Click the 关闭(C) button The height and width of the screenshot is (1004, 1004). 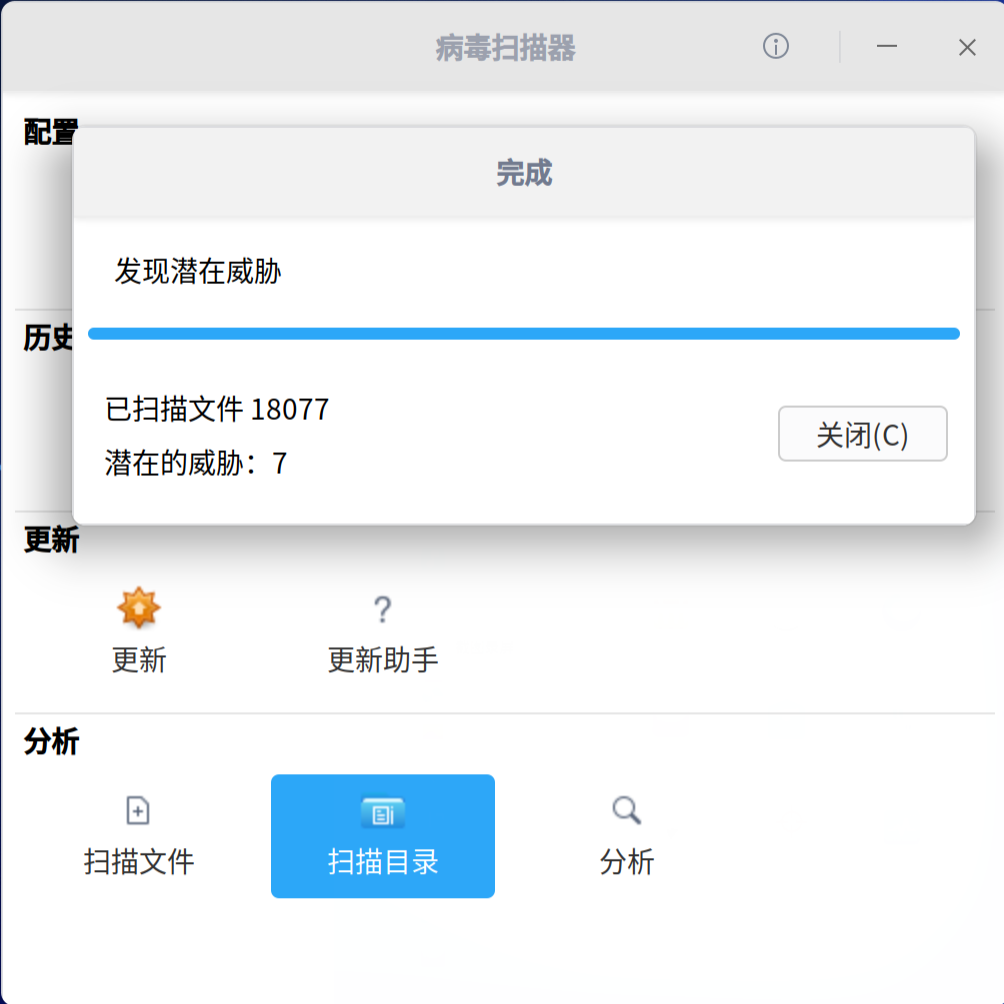(x=862, y=433)
